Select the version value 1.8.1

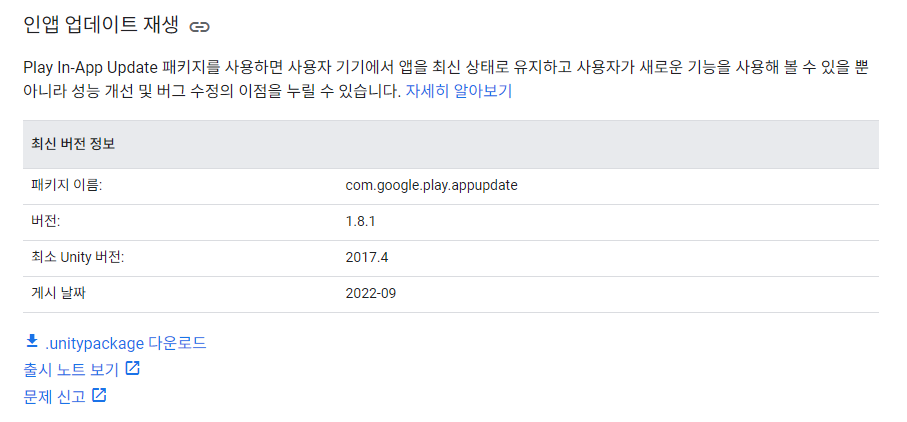coord(360,222)
